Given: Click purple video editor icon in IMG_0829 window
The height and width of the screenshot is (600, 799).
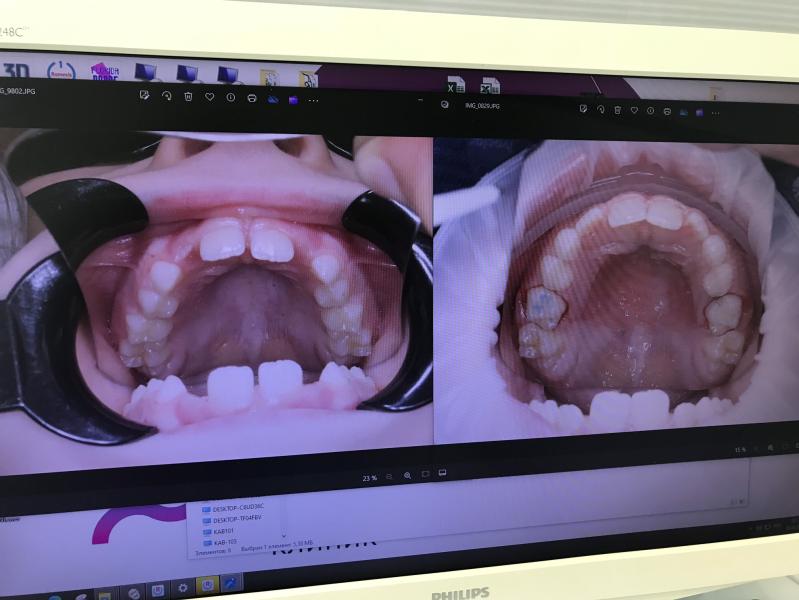Looking at the screenshot, I should click(700, 112).
